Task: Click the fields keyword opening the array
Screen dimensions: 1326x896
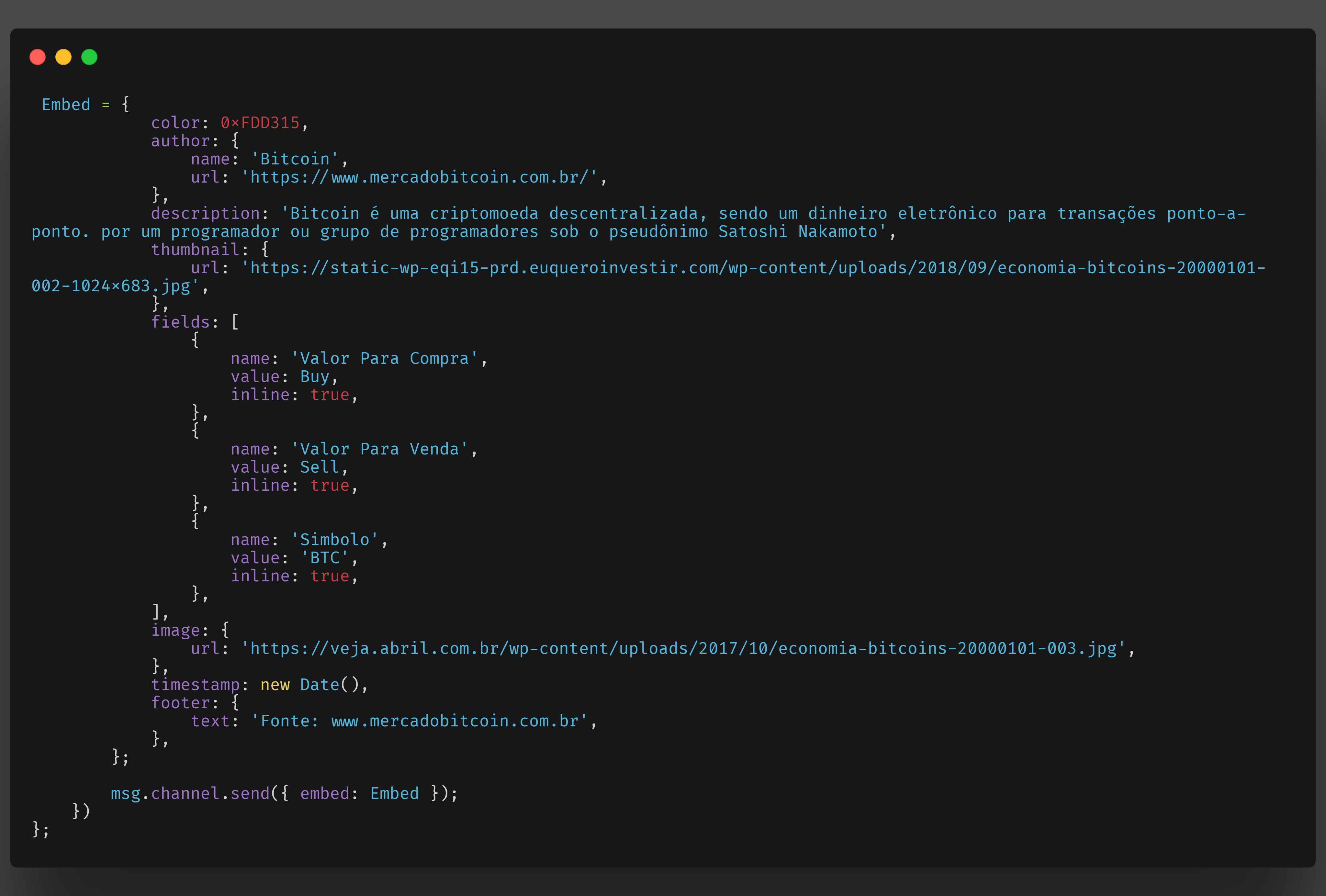Action: click(180, 322)
